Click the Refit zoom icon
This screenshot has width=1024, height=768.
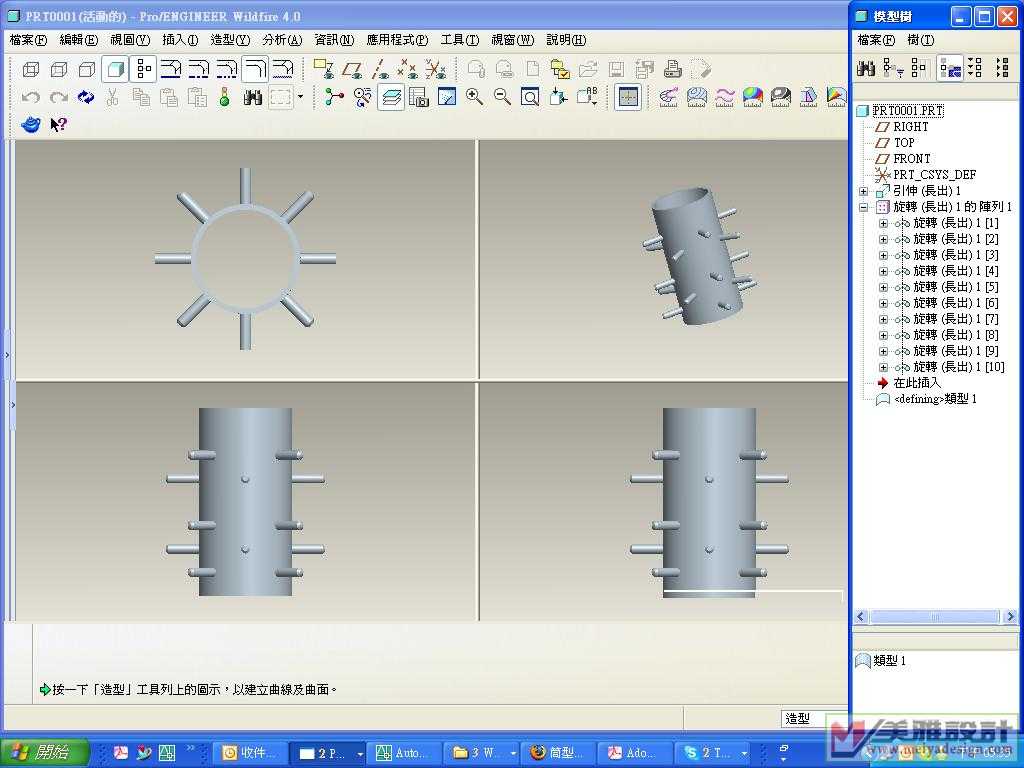530,97
